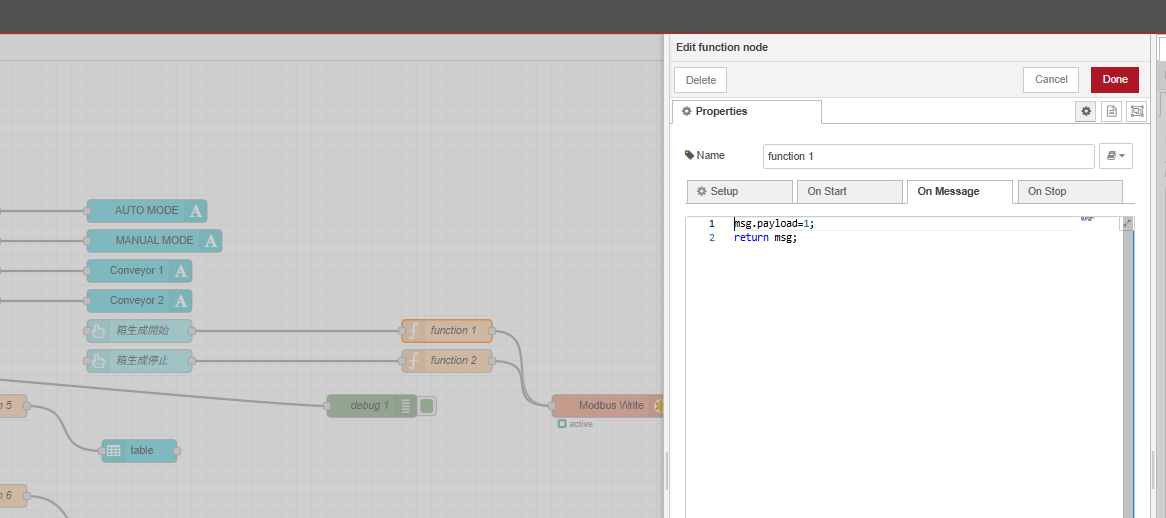Select the MANUAL MODE node

(x=154, y=241)
